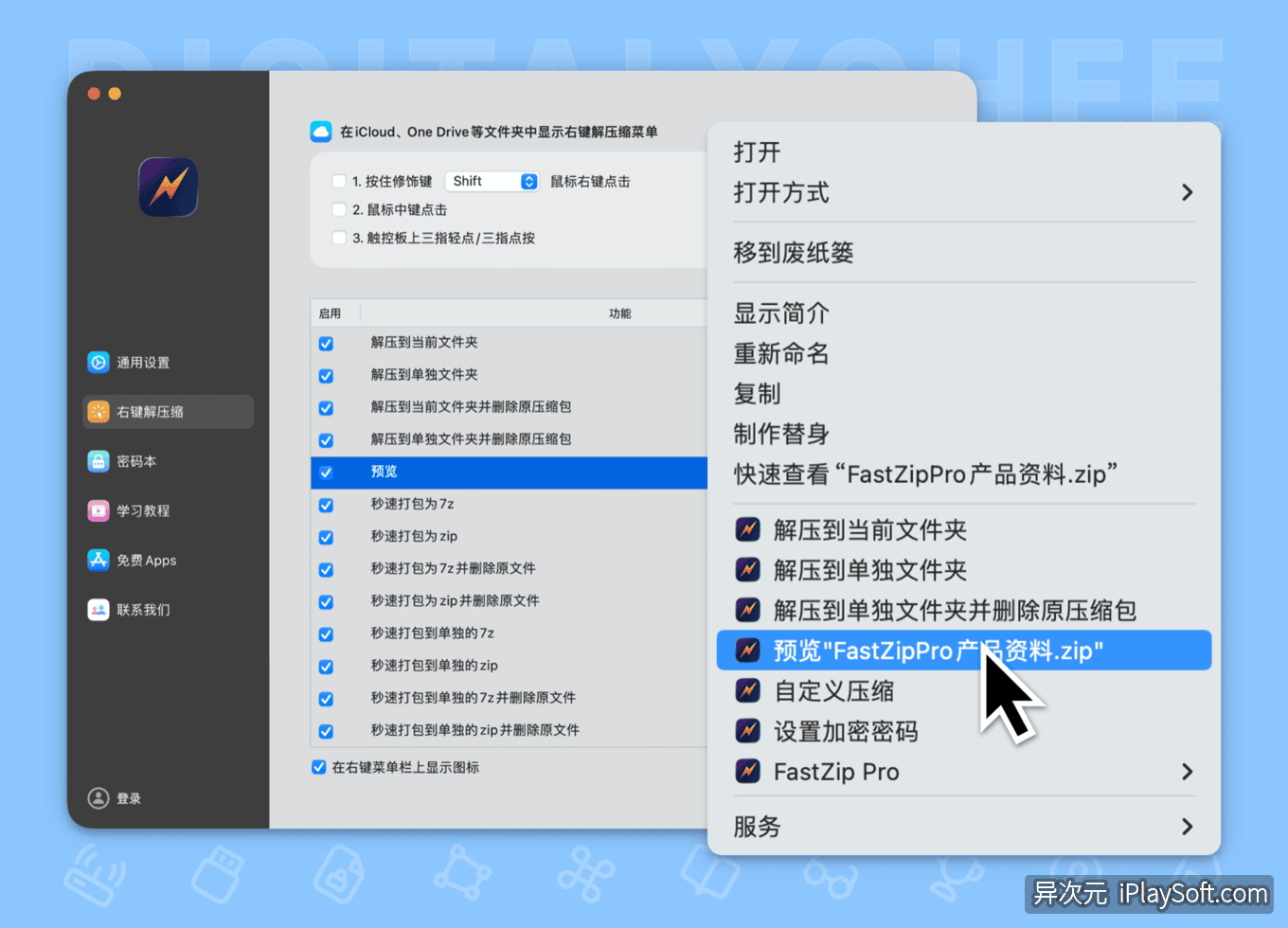Open the Shift modifier key dropdown
The width and height of the screenshot is (1288, 928).
tap(492, 181)
